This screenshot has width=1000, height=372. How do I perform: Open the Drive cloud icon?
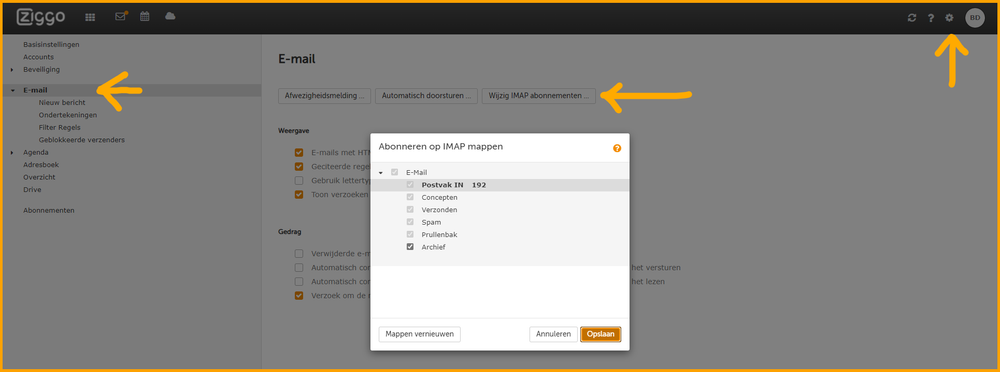(170, 17)
